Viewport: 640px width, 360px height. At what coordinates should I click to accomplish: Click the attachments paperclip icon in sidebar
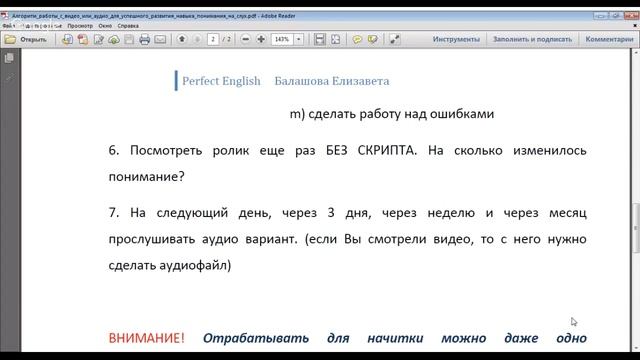click(x=9, y=78)
